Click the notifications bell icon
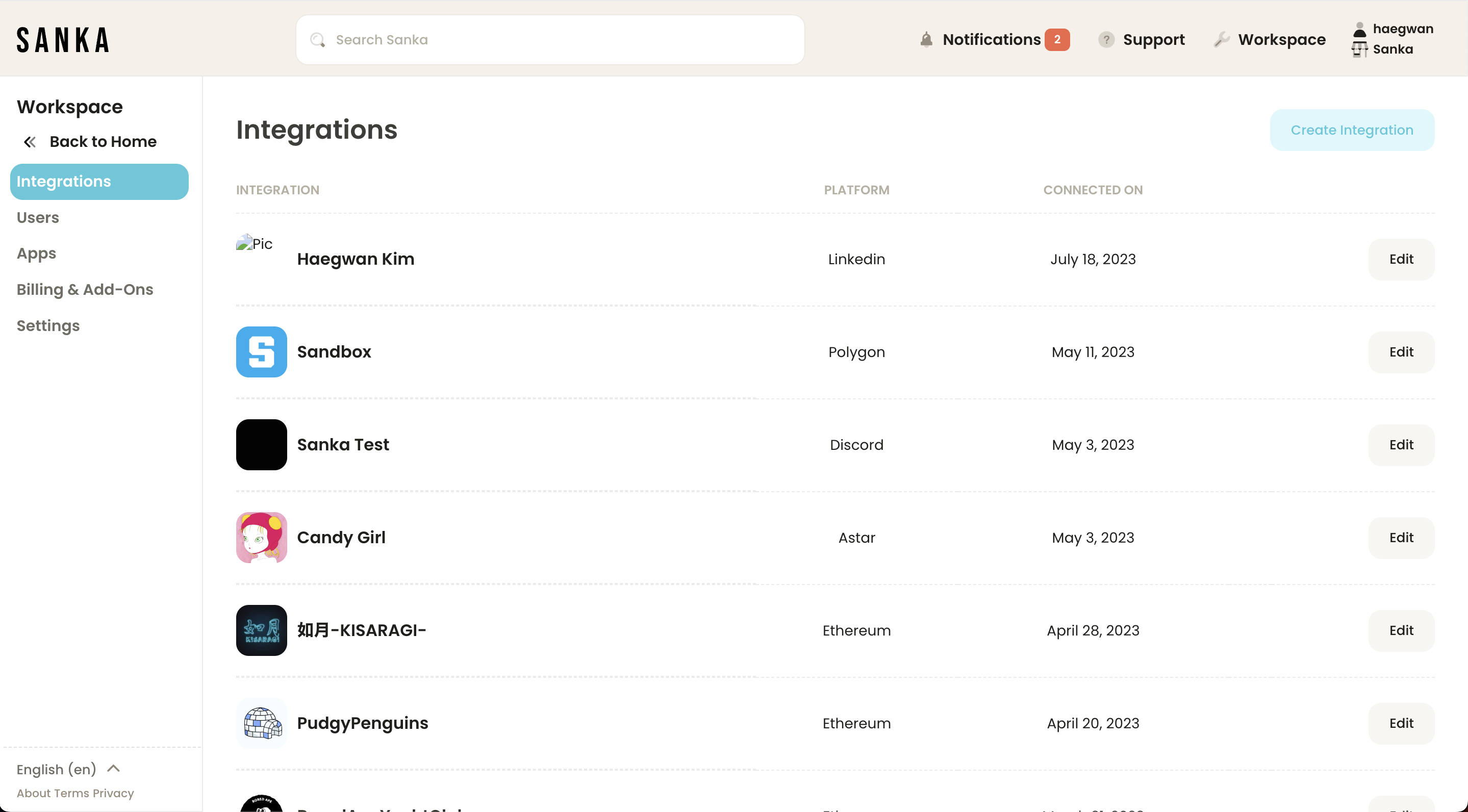 tap(926, 39)
